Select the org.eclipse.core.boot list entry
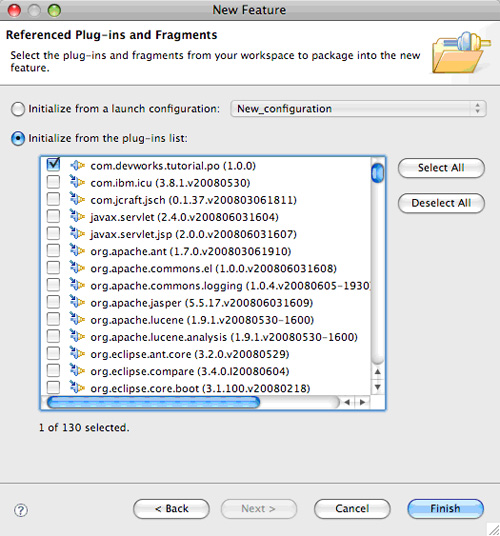Viewport: 500px width, 536px height. 200,388
